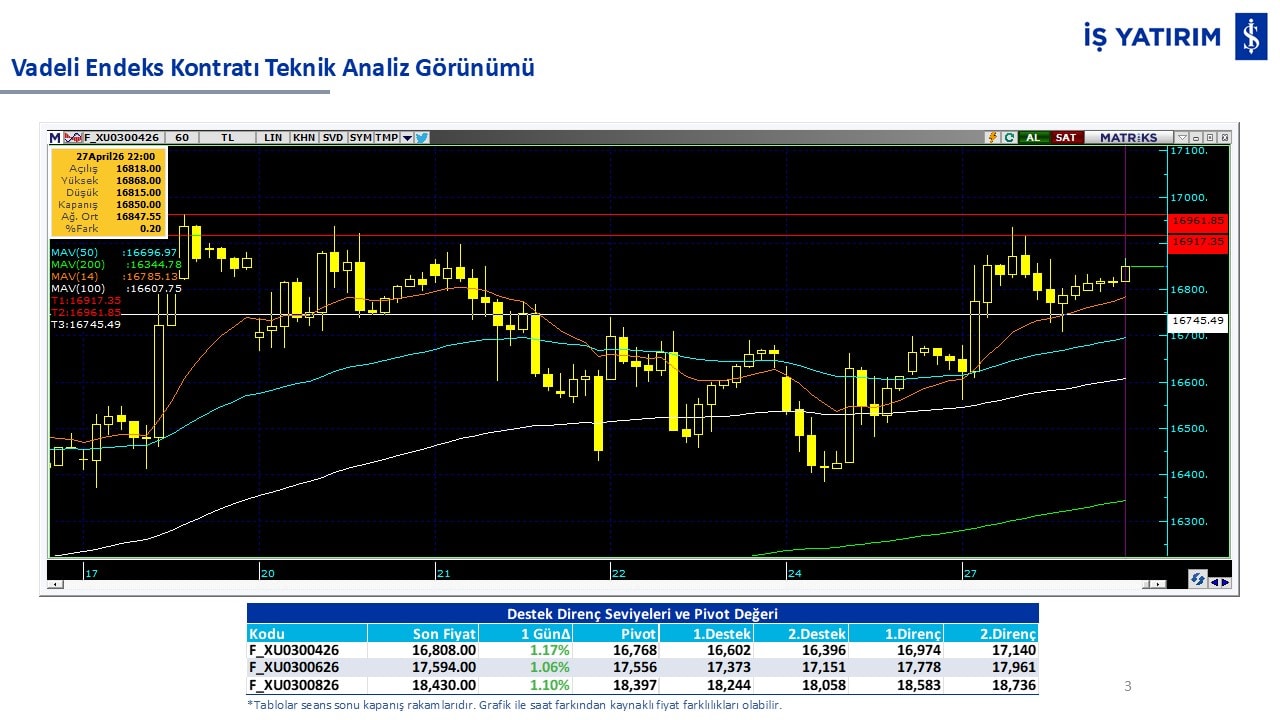The image size is (1280, 720).
Task: Toggle the SVD option in chart toolbar
Action: point(333,138)
